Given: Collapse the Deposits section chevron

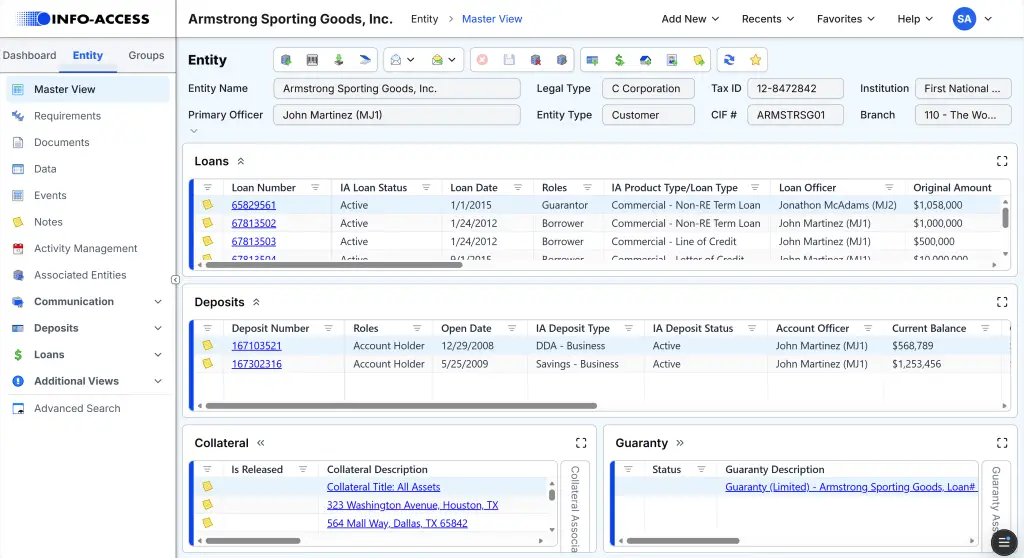Looking at the screenshot, I should [256, 302].
